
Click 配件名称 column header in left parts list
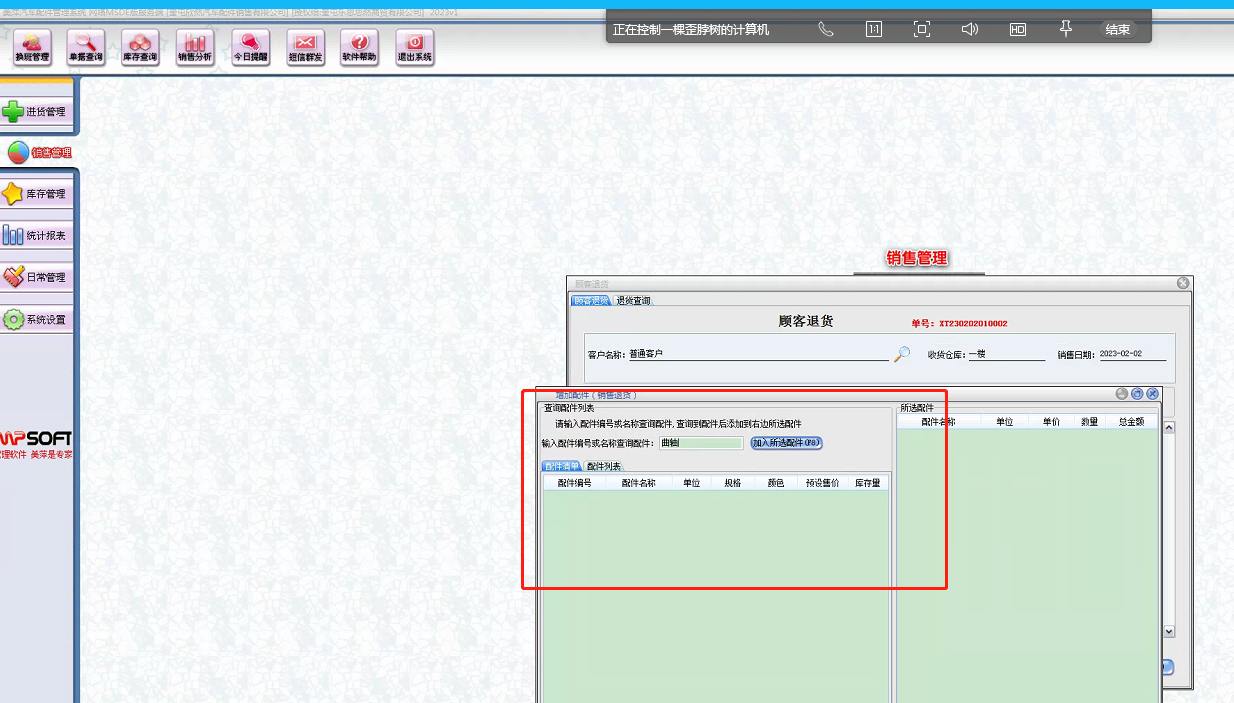(x=638, y=483)
